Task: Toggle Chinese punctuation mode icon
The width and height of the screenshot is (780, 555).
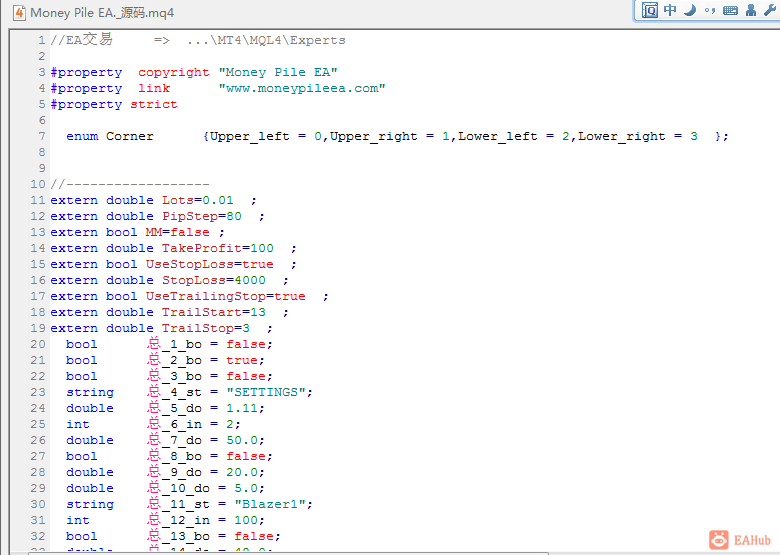Action: tap(710, 10)
